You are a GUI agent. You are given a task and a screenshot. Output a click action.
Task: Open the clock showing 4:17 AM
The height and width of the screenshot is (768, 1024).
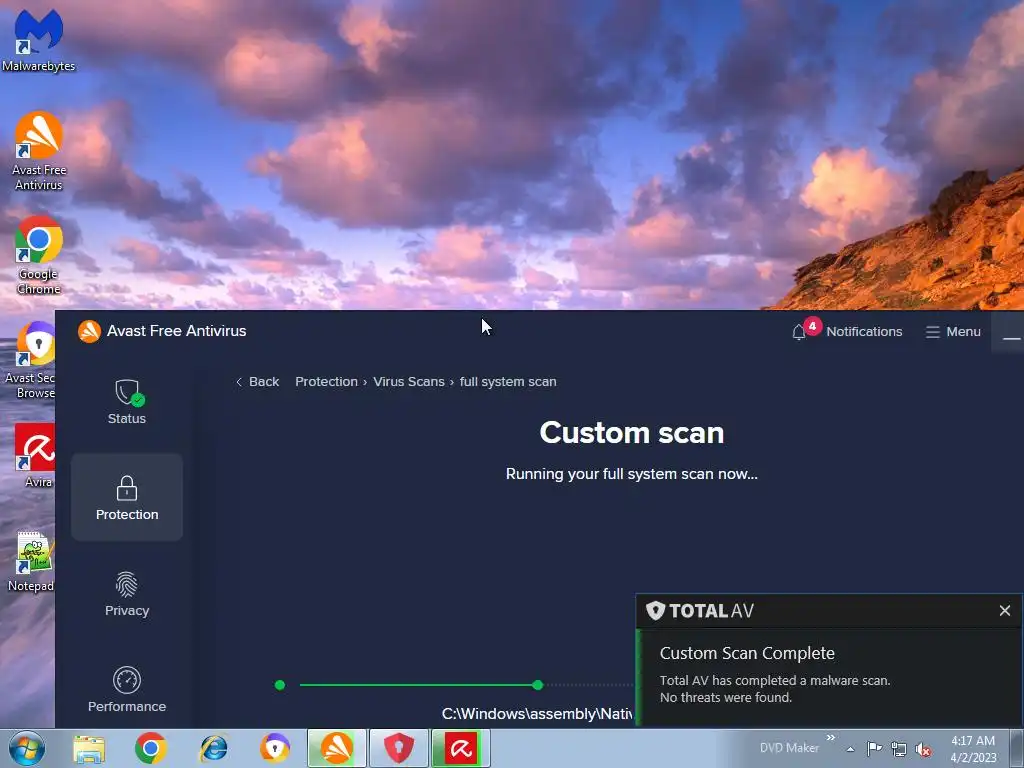point(973,748)
